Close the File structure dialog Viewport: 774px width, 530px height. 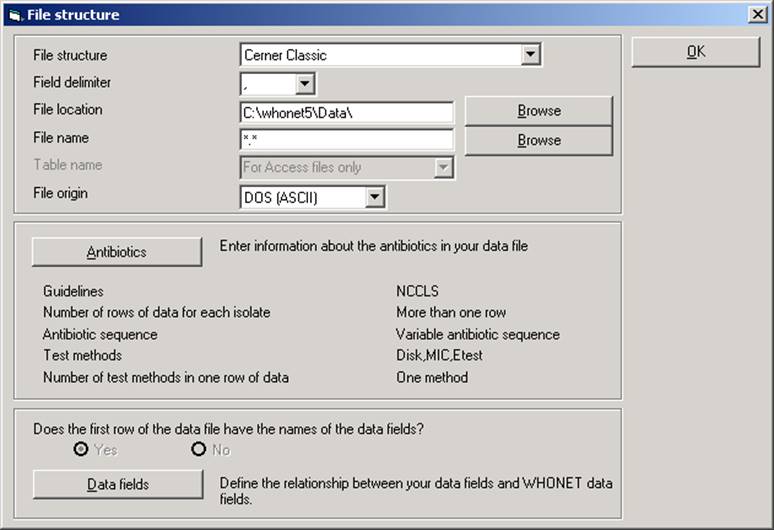758,14
